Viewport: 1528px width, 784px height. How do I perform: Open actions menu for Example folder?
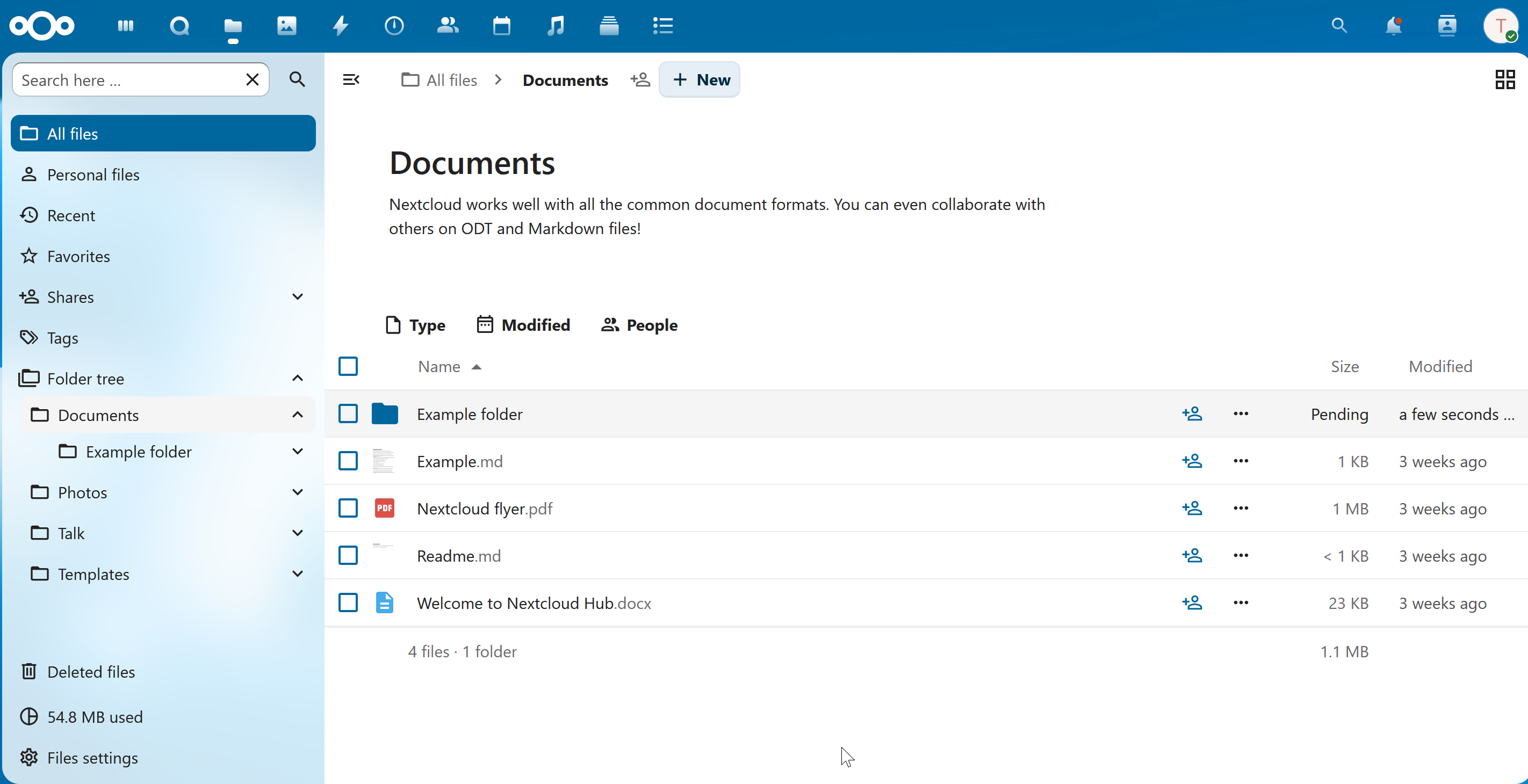(x=1241, y=413)
